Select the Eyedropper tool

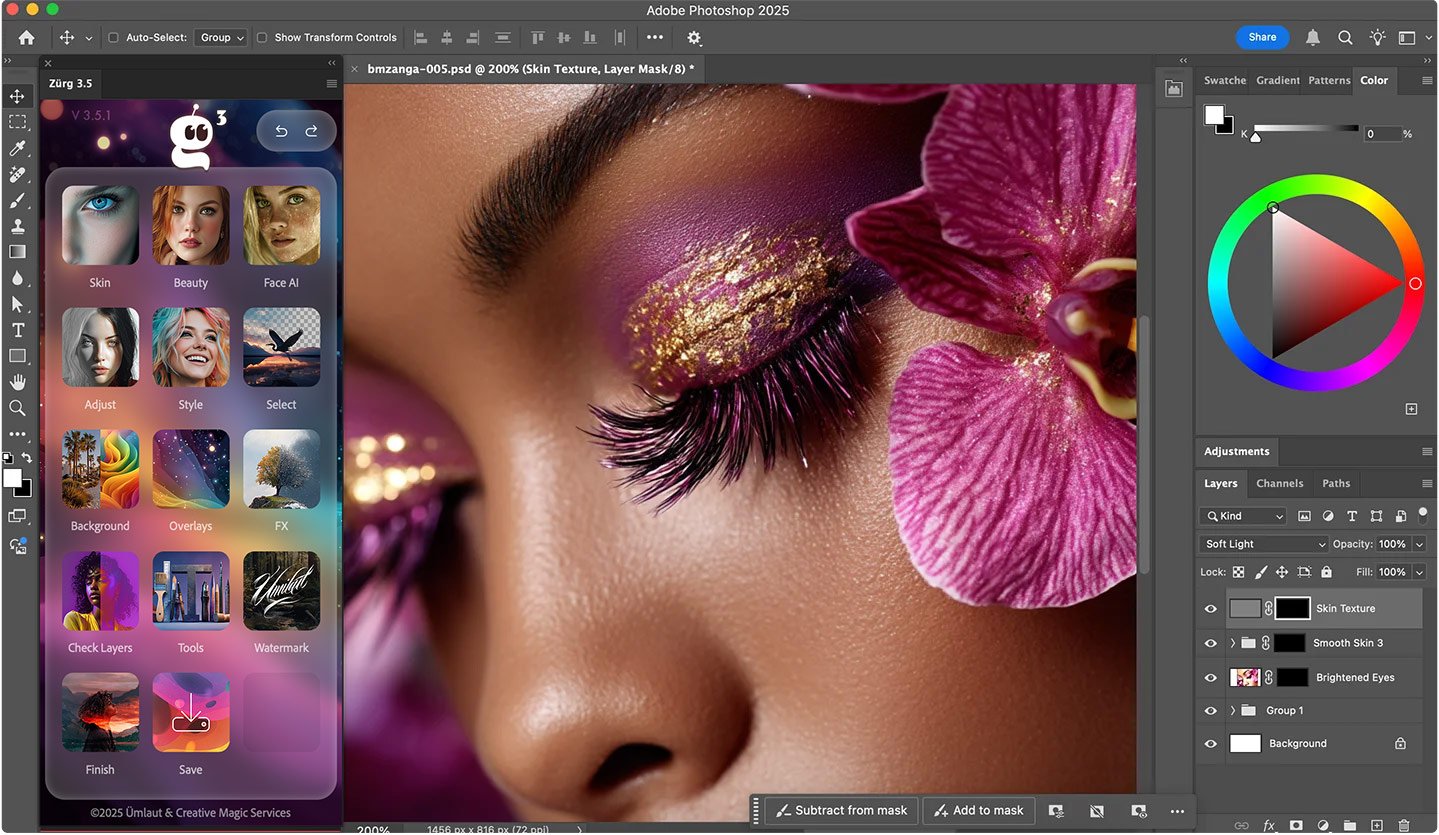click(x=17, y=149)
